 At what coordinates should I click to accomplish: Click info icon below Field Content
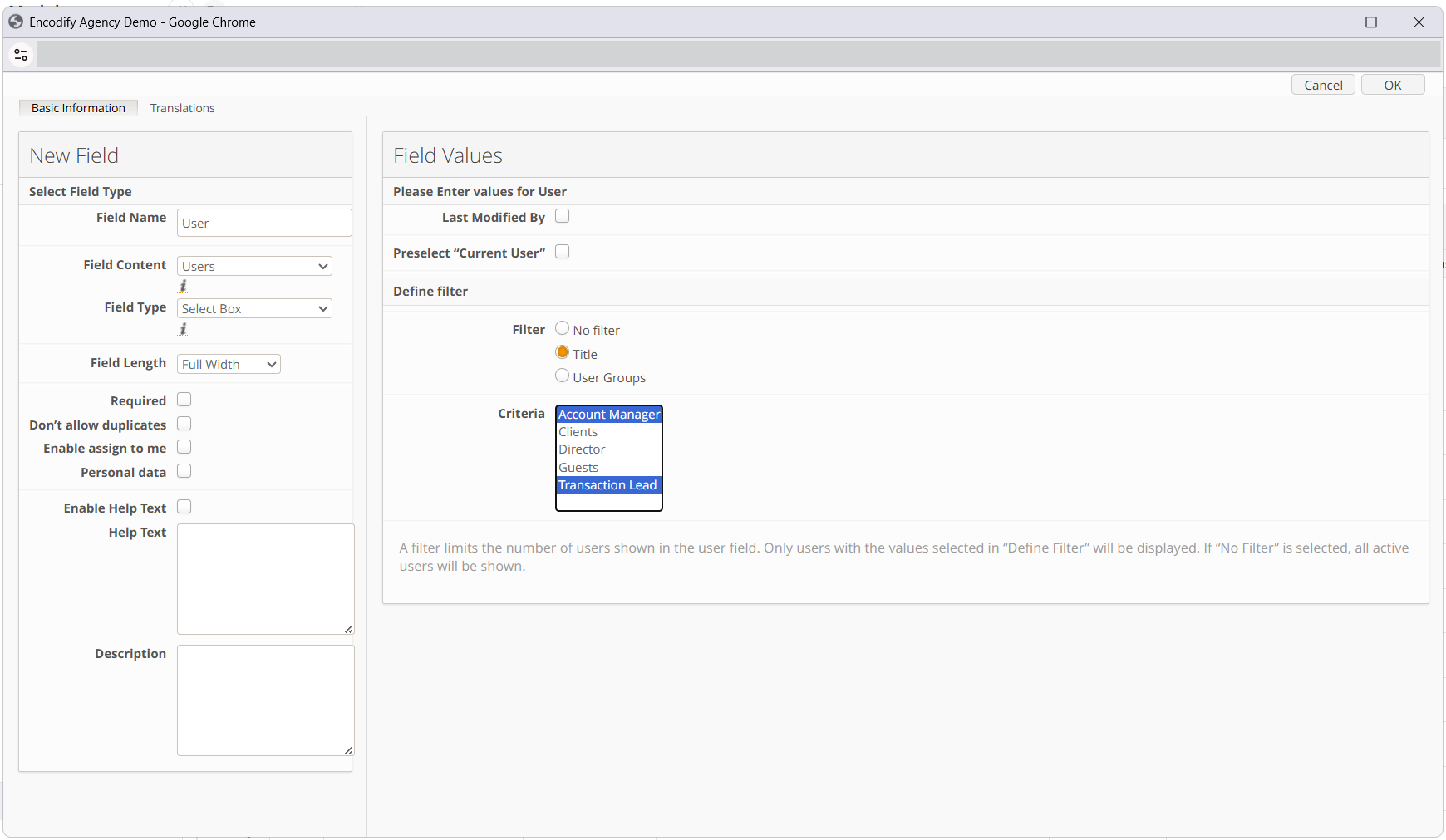coord(184,286)
